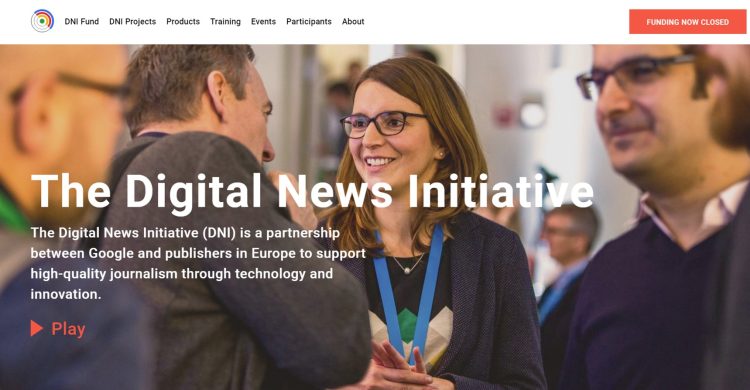The image size is (750, 390).
Task: Click The Digital News Initiative headline
Action: click(x=312, y=191)
